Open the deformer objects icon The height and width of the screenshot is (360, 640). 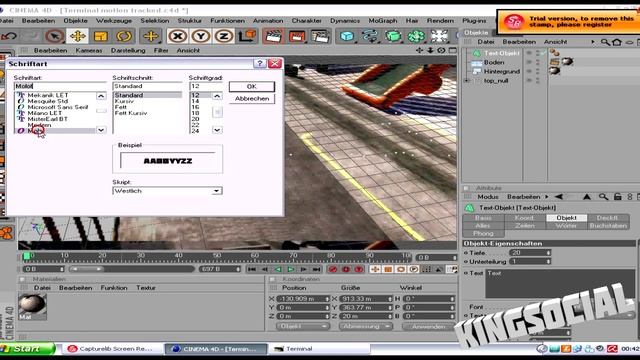[439, 36]
